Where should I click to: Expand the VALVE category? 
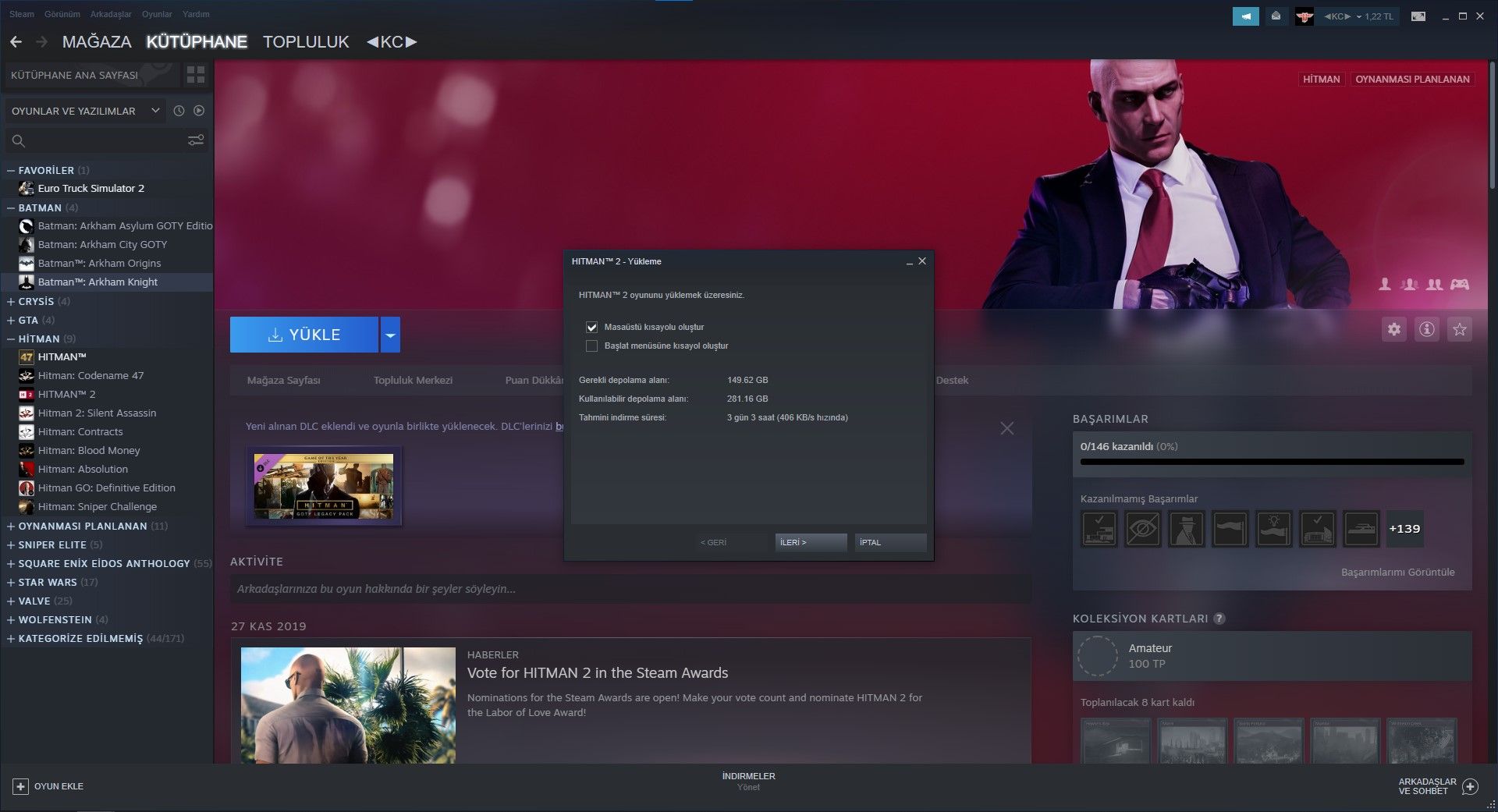(x=11, y=601)
